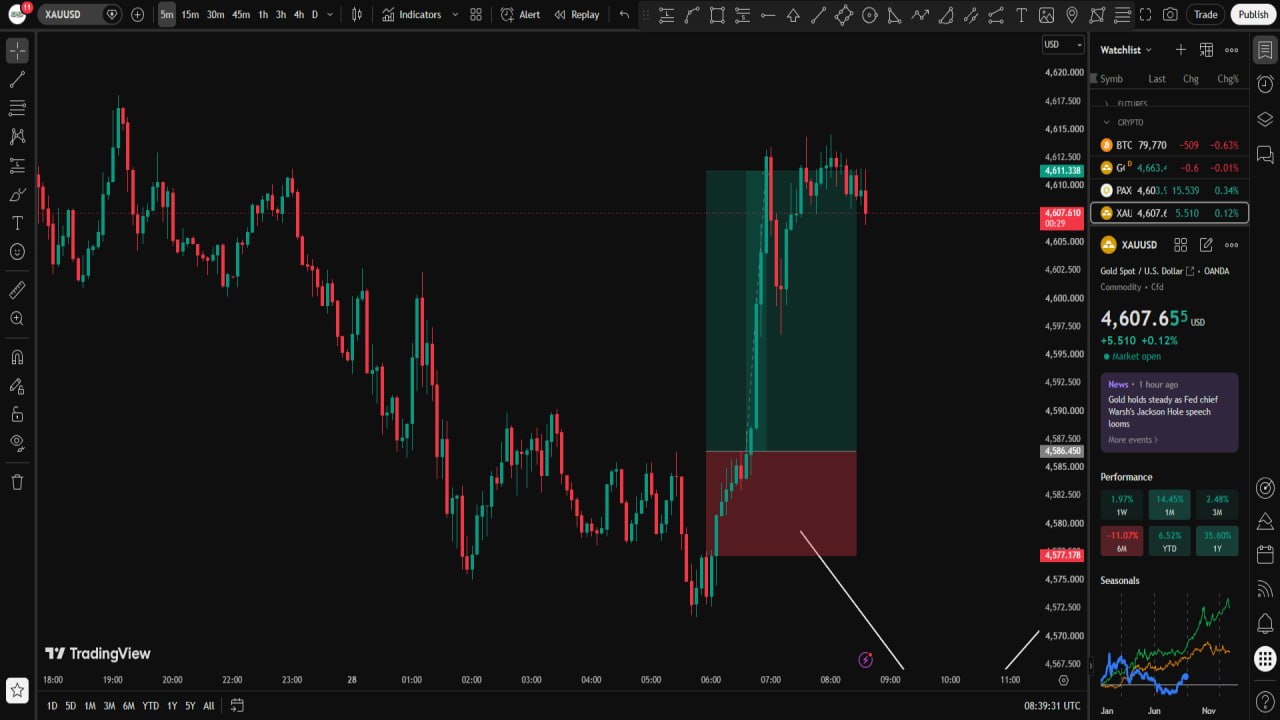Select the horizontal line tool in top toolbar
This screenshot has height=720, width=1280.
click(x=768, y=15)
